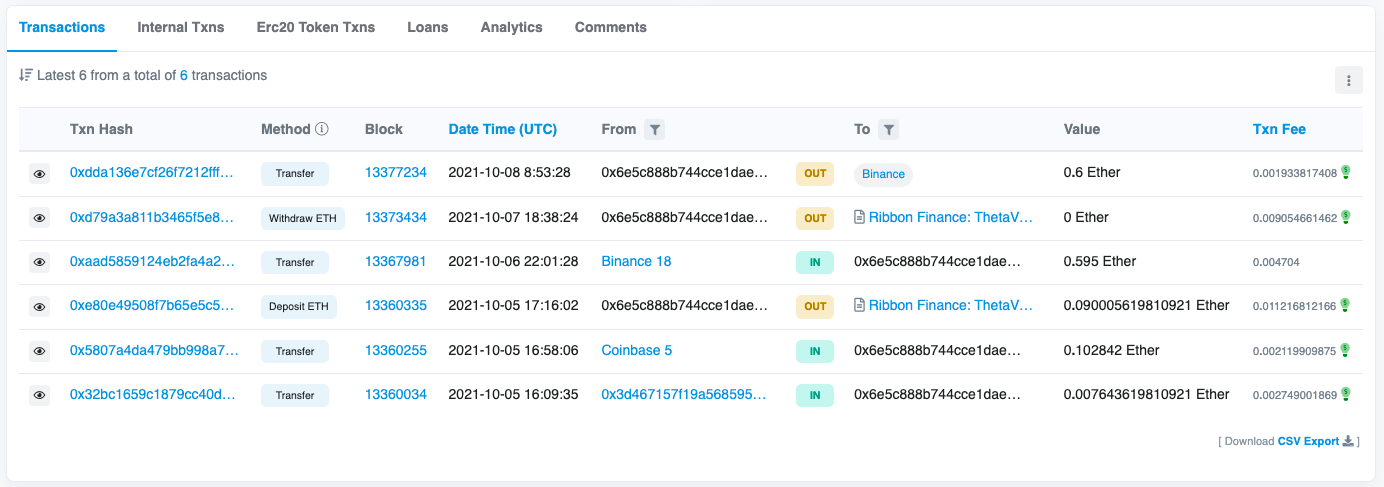Click the eye icon for transaction 0xdda136e7cf26f7212fff
Viewport: 1384px width, 487px height.
pyautogui.click(x=39, y=174)
